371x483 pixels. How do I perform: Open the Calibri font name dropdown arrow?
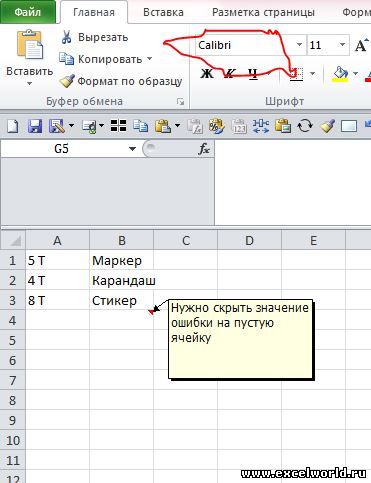(x=299, y=44)
